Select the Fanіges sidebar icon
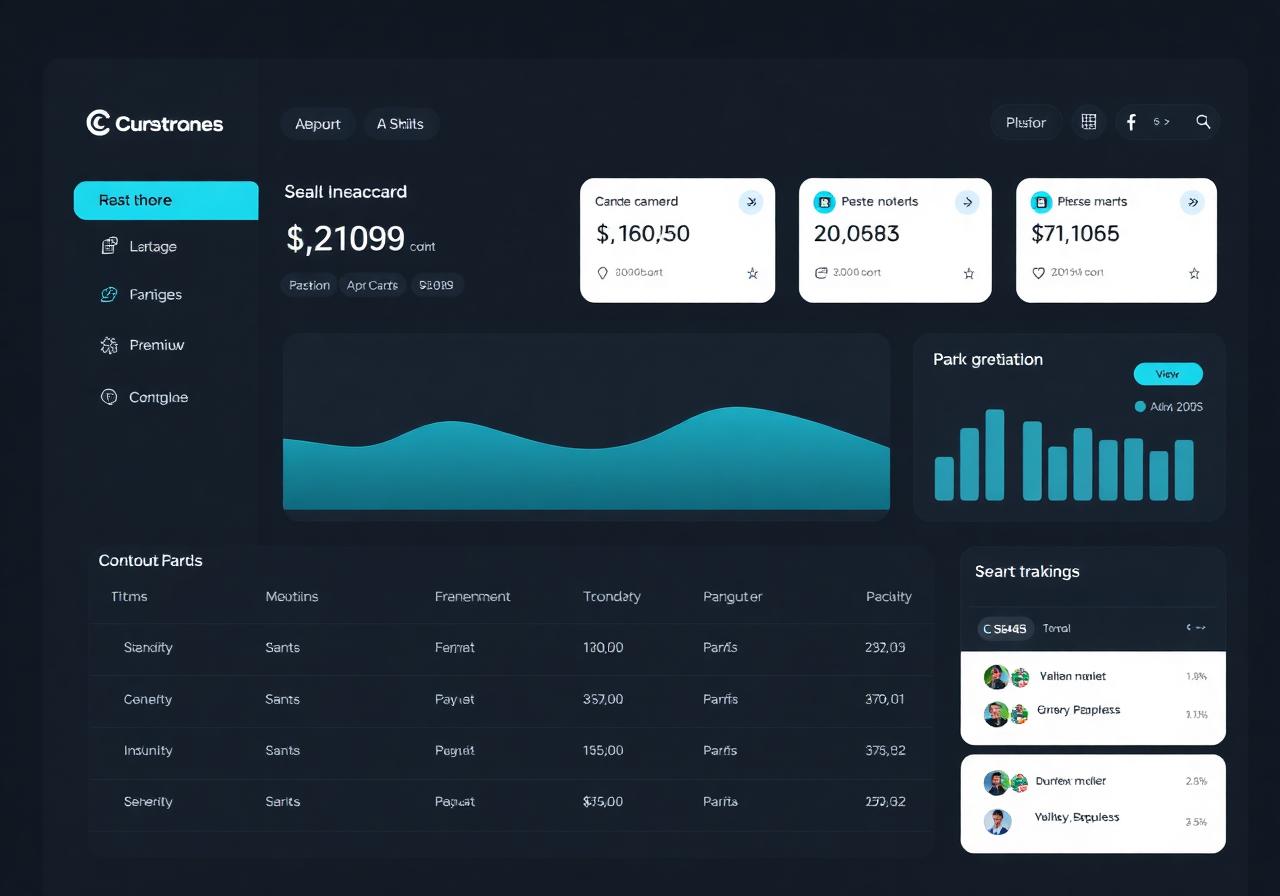The height and width of the screenshot is (896, 1280). 110,294
